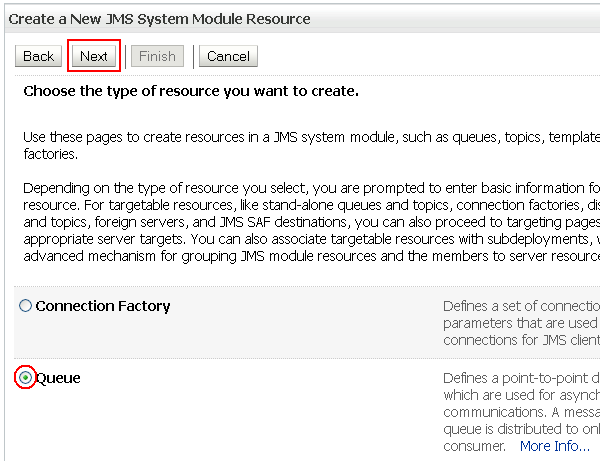Click the 'Choose the type of resource' heading

[x=191, y=92]
